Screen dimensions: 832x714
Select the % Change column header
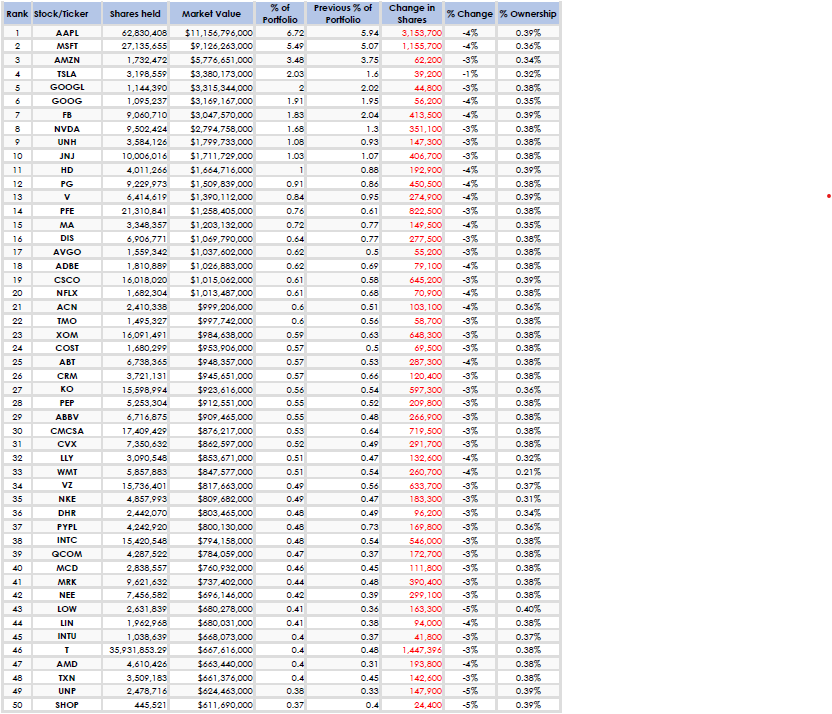tap(470, 14)
